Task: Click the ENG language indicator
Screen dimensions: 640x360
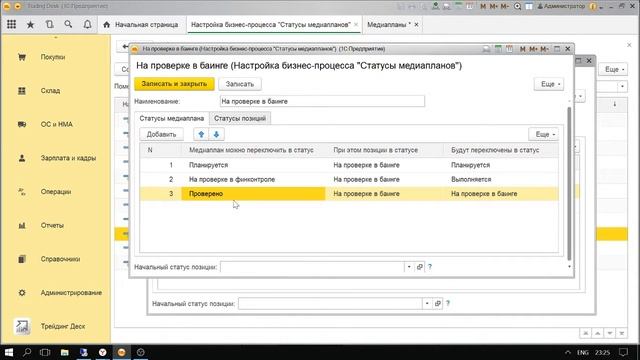Action: (x=582, y=352)
